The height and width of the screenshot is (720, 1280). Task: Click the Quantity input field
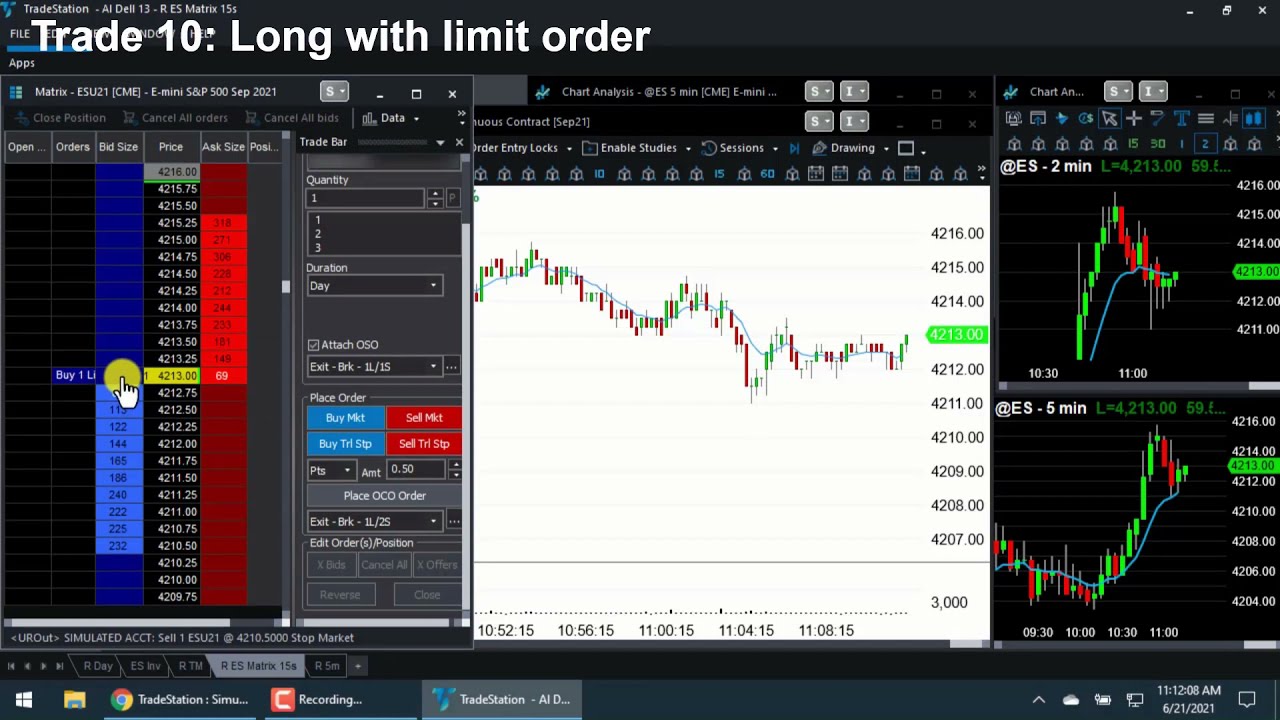366,198
